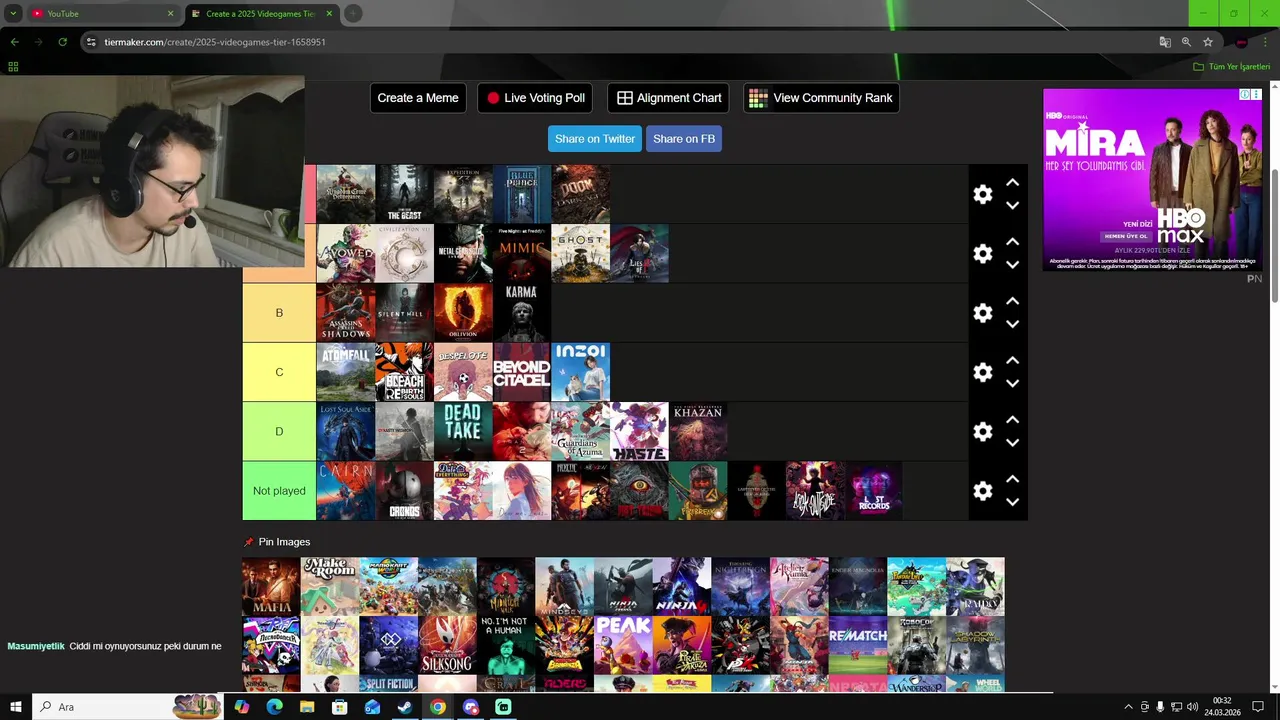Open settings gear for C tier row
1280x720 pixels.
click(983, 372)
